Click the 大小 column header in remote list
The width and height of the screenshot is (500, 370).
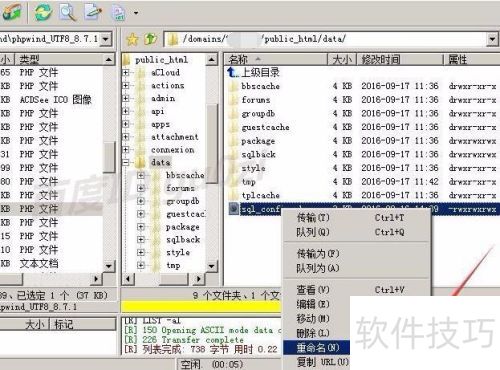tap(342, 60)
